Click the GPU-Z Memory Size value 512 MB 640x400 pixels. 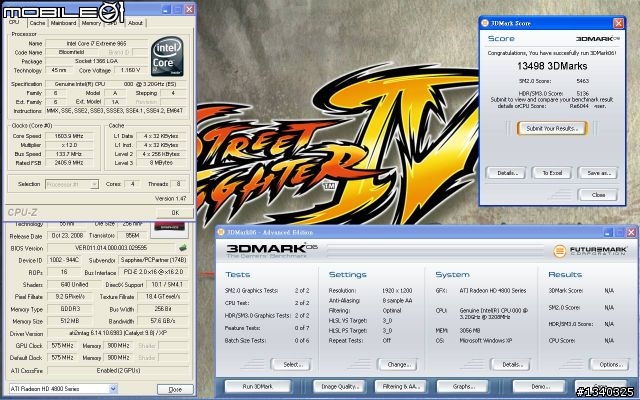click(x=70, y=321)
